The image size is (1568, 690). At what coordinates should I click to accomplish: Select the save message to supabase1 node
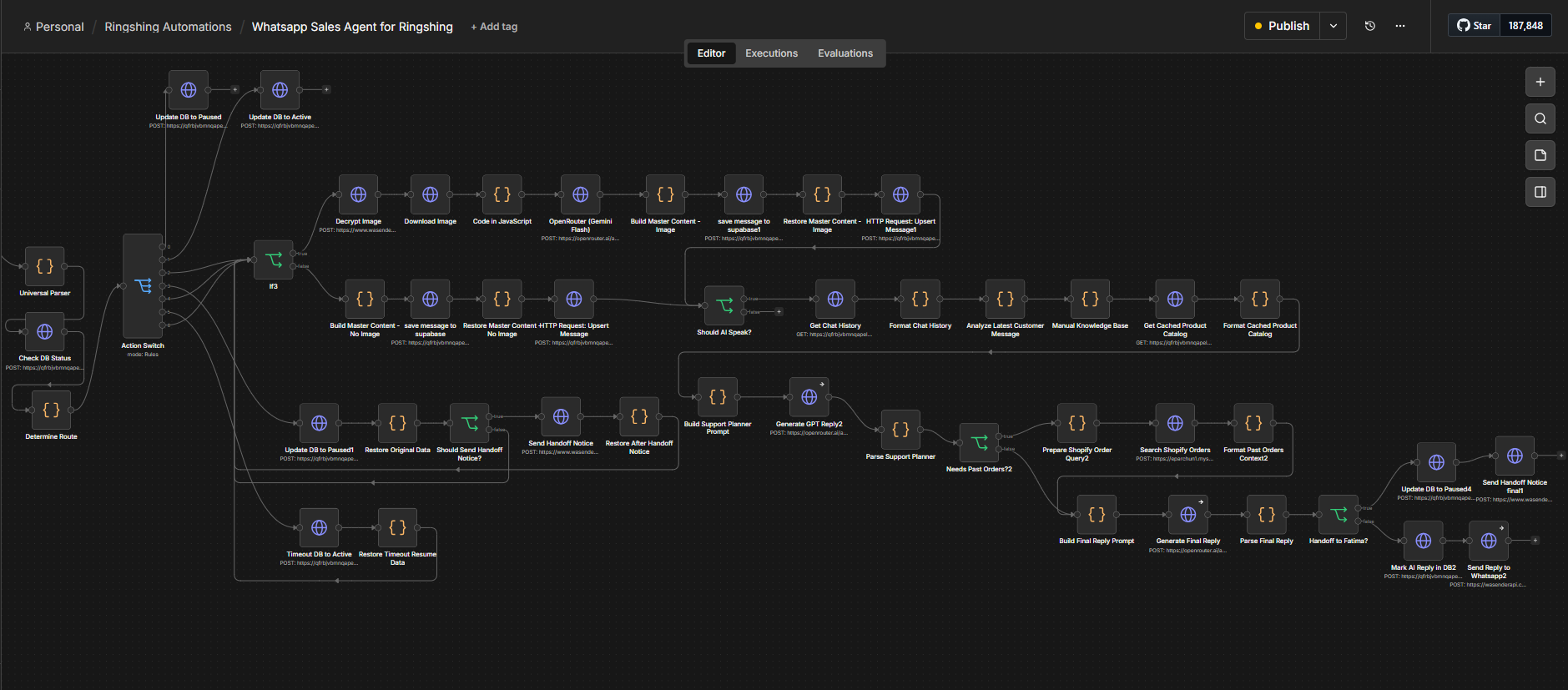click(x=744, y=194)
